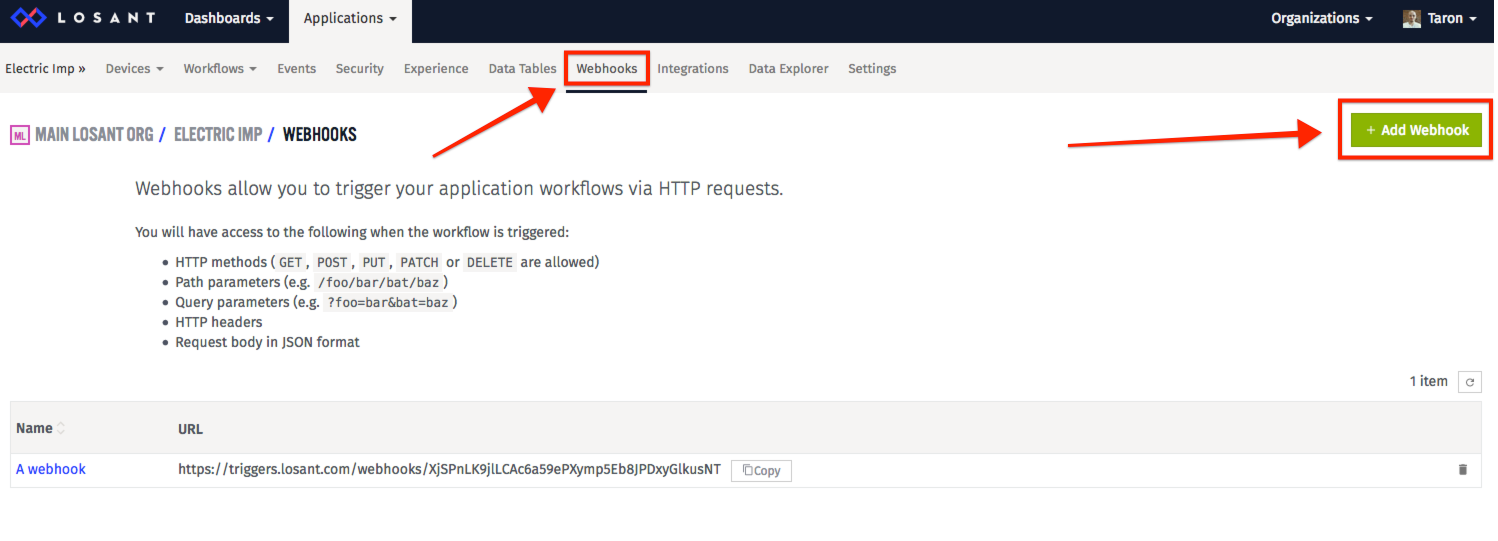The image size is (1498, 541).
Task: Click the WEBHOOKS breadcrumb title
Action: point(320,134)
